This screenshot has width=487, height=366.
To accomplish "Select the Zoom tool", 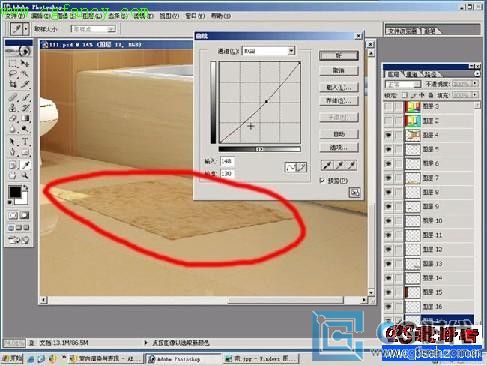I will (25, 175).
